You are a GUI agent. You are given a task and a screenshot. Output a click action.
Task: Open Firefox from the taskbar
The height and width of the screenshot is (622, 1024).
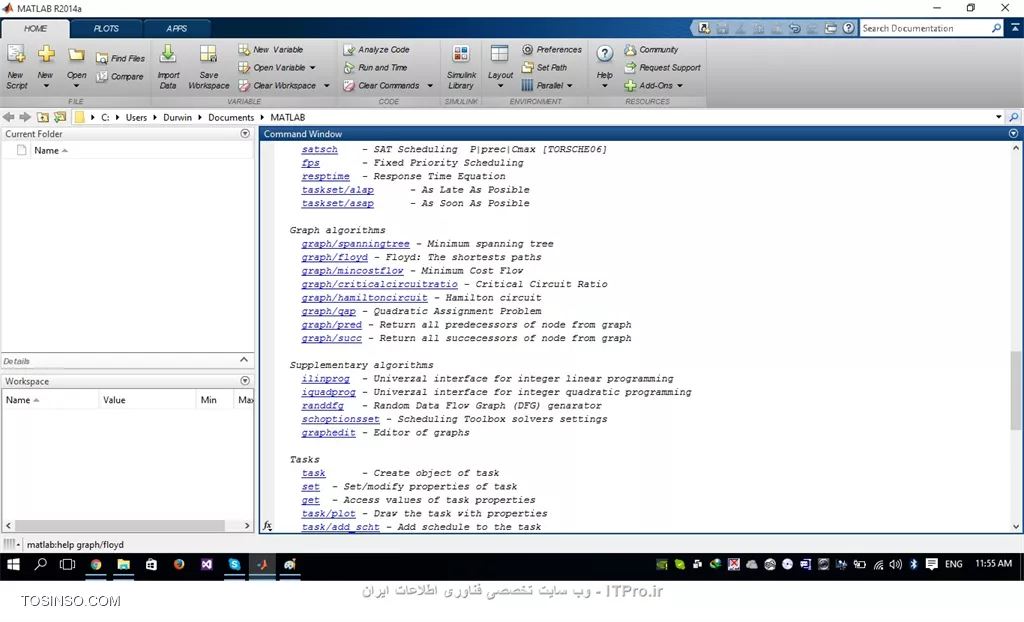pyautogui.click(x=178, y=565)
